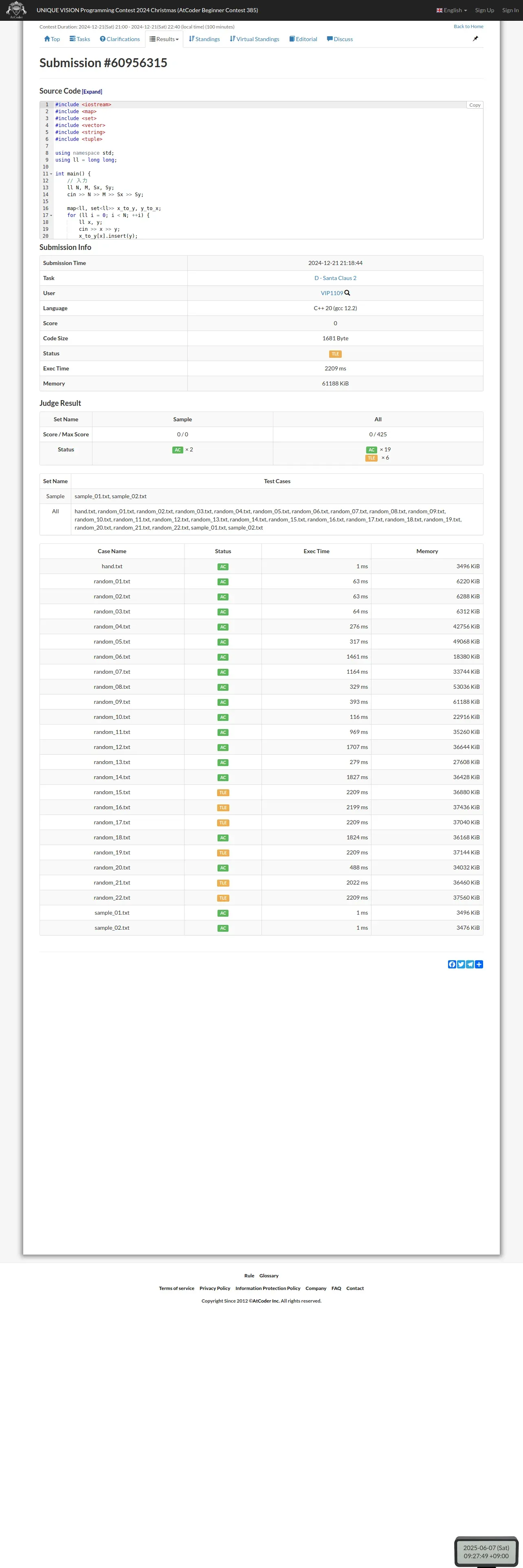
Task: Click Sign Up in the header
Action: pos(485,10)
